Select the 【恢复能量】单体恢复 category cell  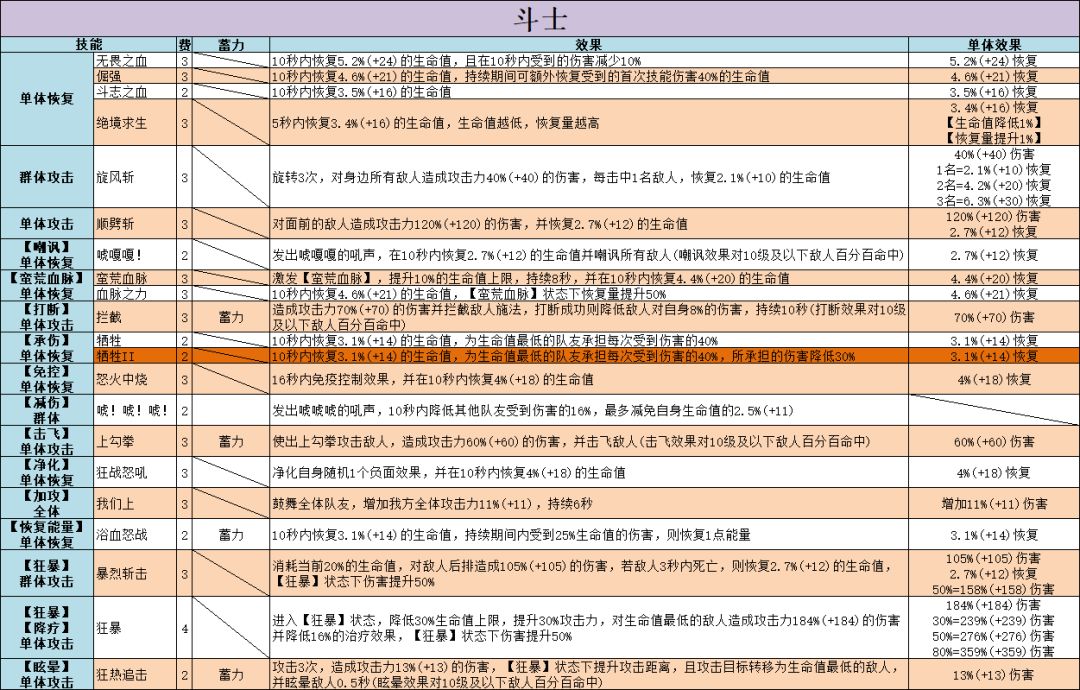click(x=47, y=534)
